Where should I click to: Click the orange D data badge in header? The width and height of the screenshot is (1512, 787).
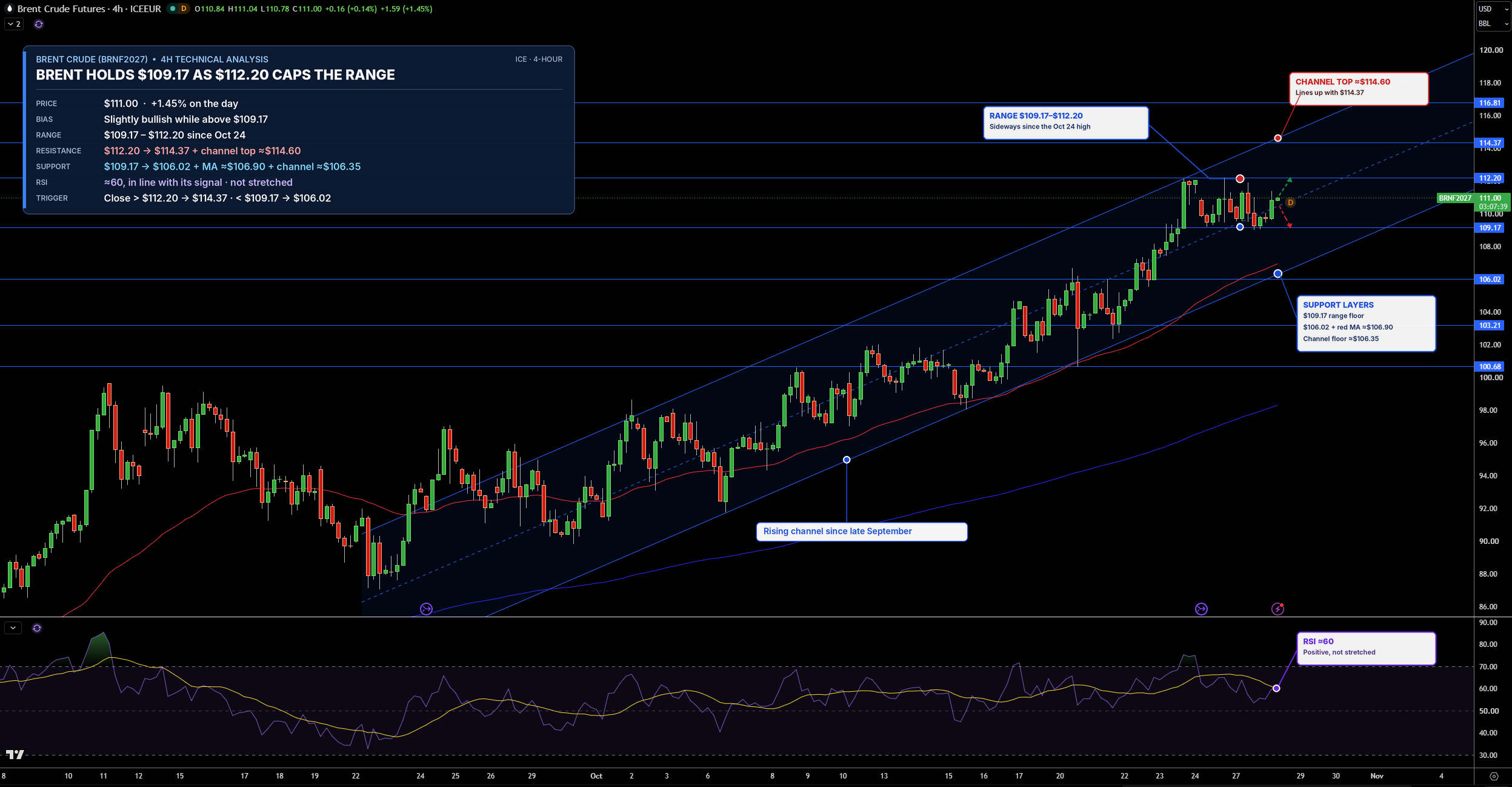pos(184,8)
